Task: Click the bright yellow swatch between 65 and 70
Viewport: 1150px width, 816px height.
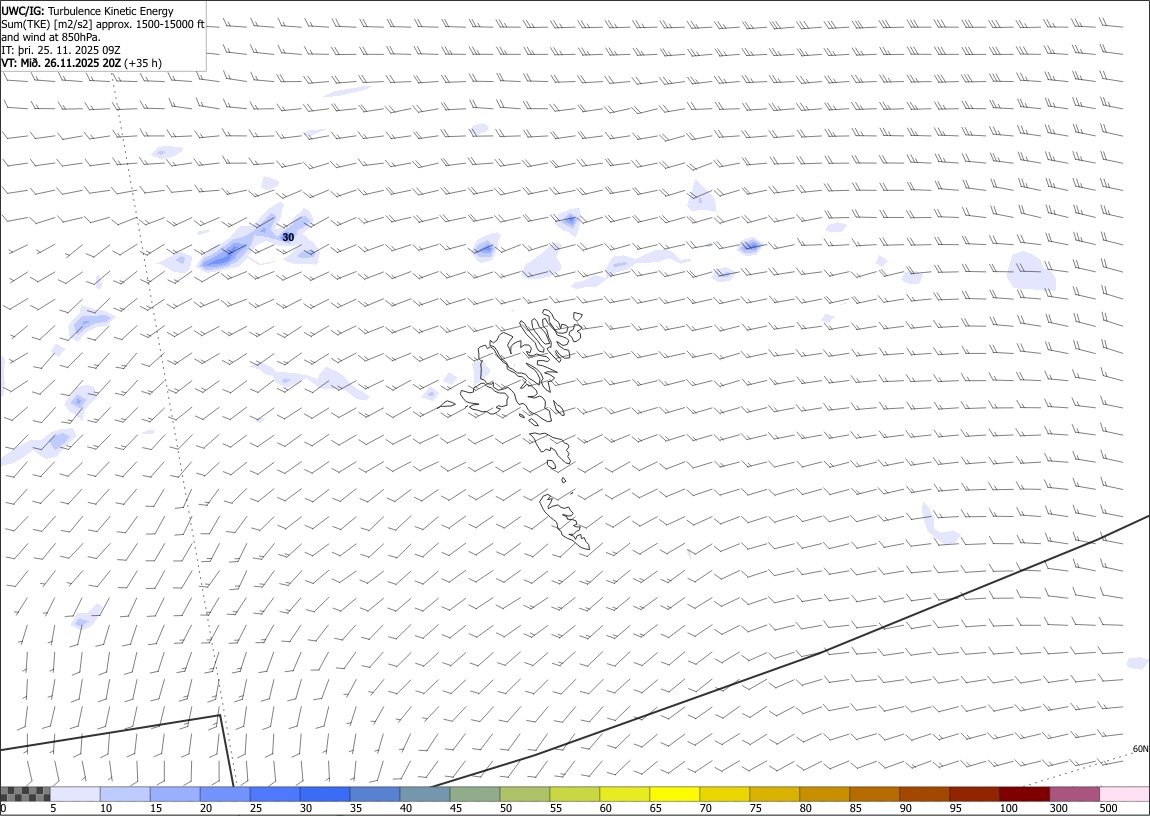Action: click(x=674, y=794)
